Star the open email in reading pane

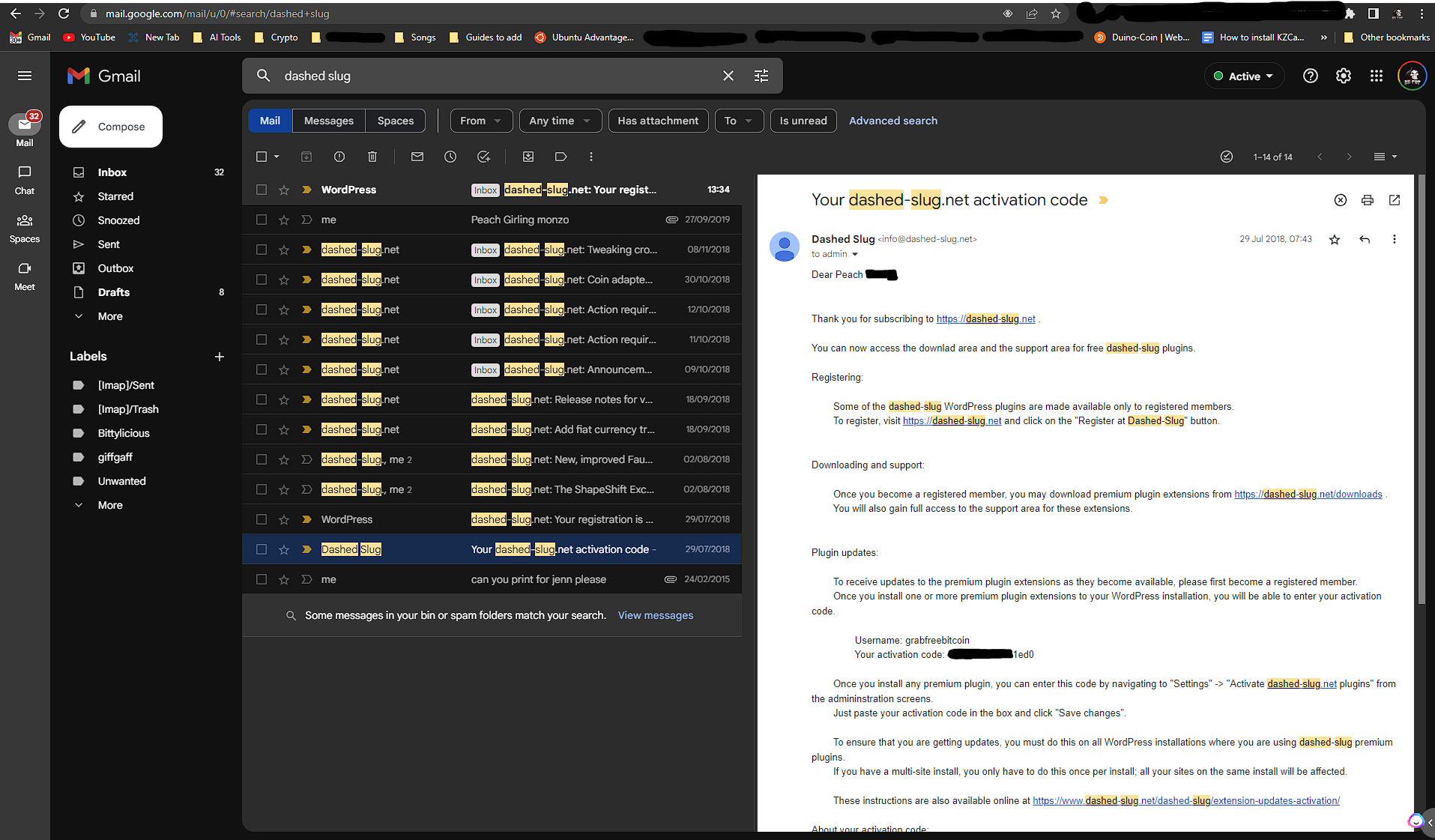1335,240
